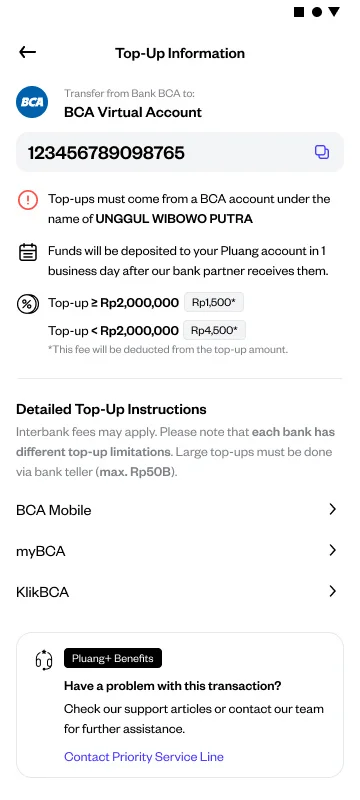Image resolution: width=360 pixels, height=800 pixels.
Task: Tap the calendar icon beside funds deposit note
Action: click(x=28, y=252)
